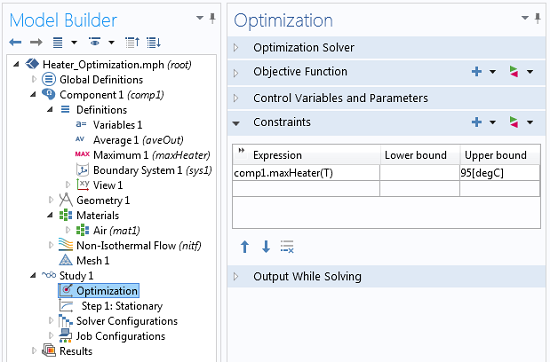Open Optimization window position menu arrow

click(x=525, y=18)
